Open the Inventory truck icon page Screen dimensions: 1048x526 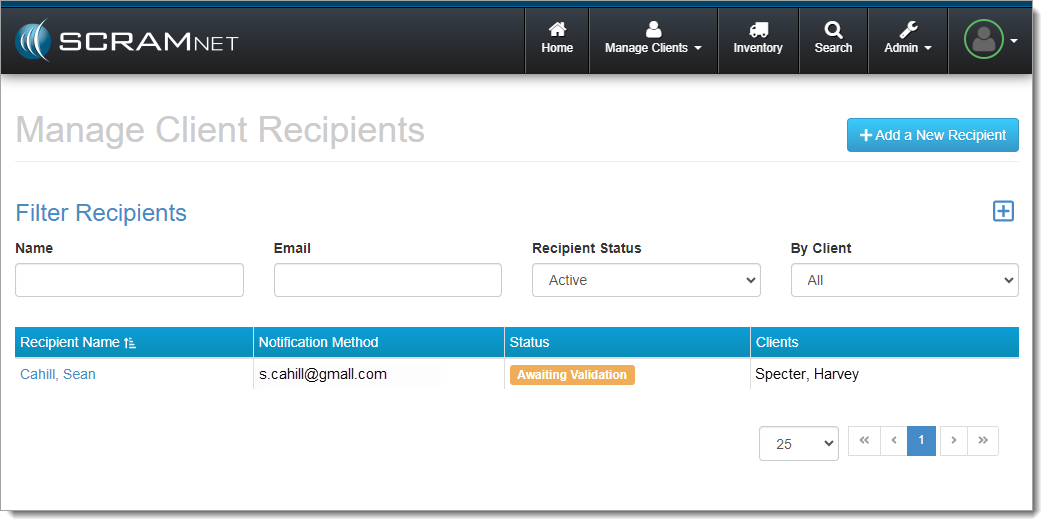pyautogui.click(x=758, y=39)
